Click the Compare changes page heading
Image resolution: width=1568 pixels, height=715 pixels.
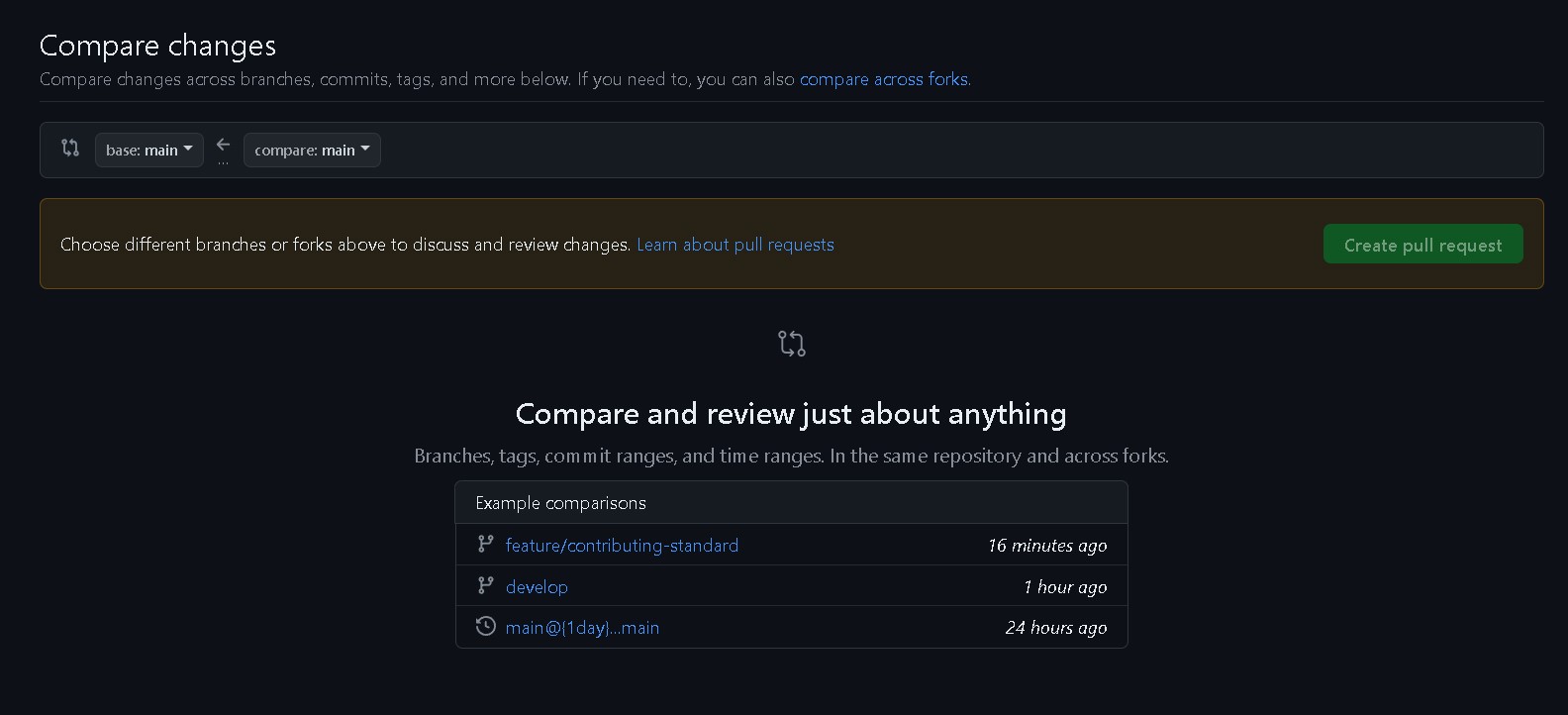(157, 46)
